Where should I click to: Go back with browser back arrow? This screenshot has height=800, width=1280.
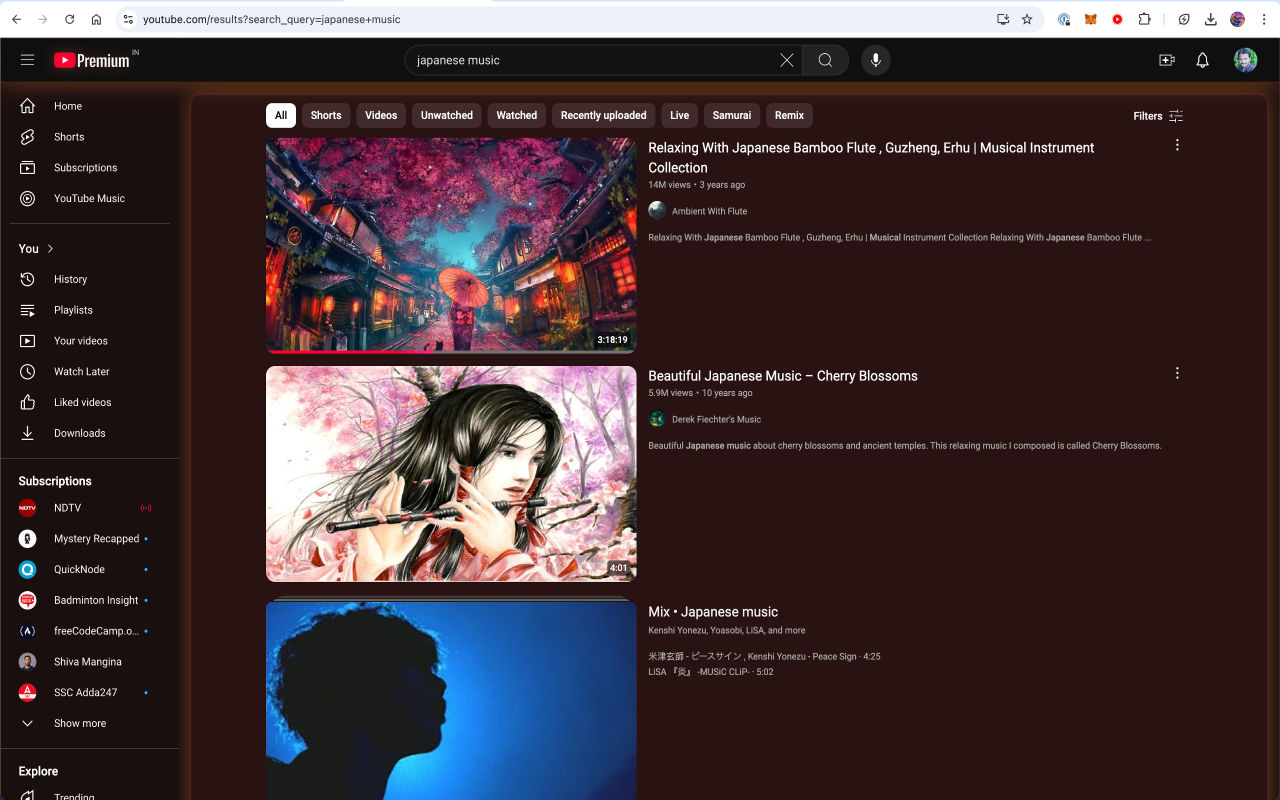tap(16, 19)
